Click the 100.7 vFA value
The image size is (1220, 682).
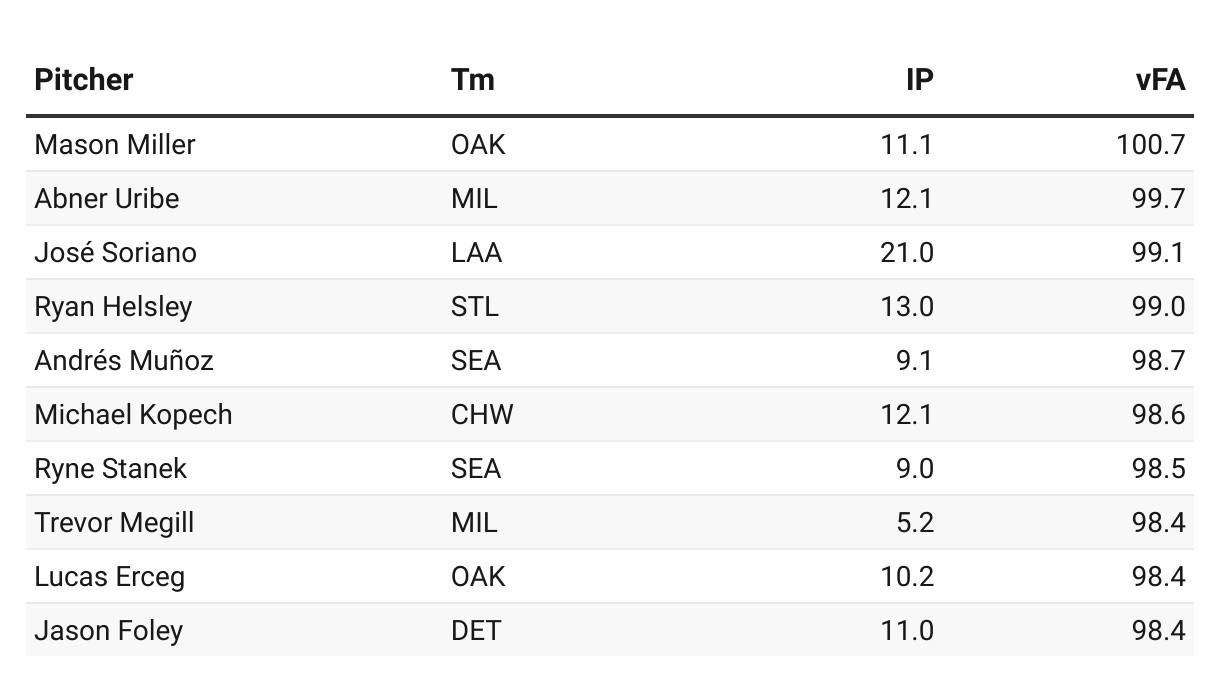pos(1150,145)
